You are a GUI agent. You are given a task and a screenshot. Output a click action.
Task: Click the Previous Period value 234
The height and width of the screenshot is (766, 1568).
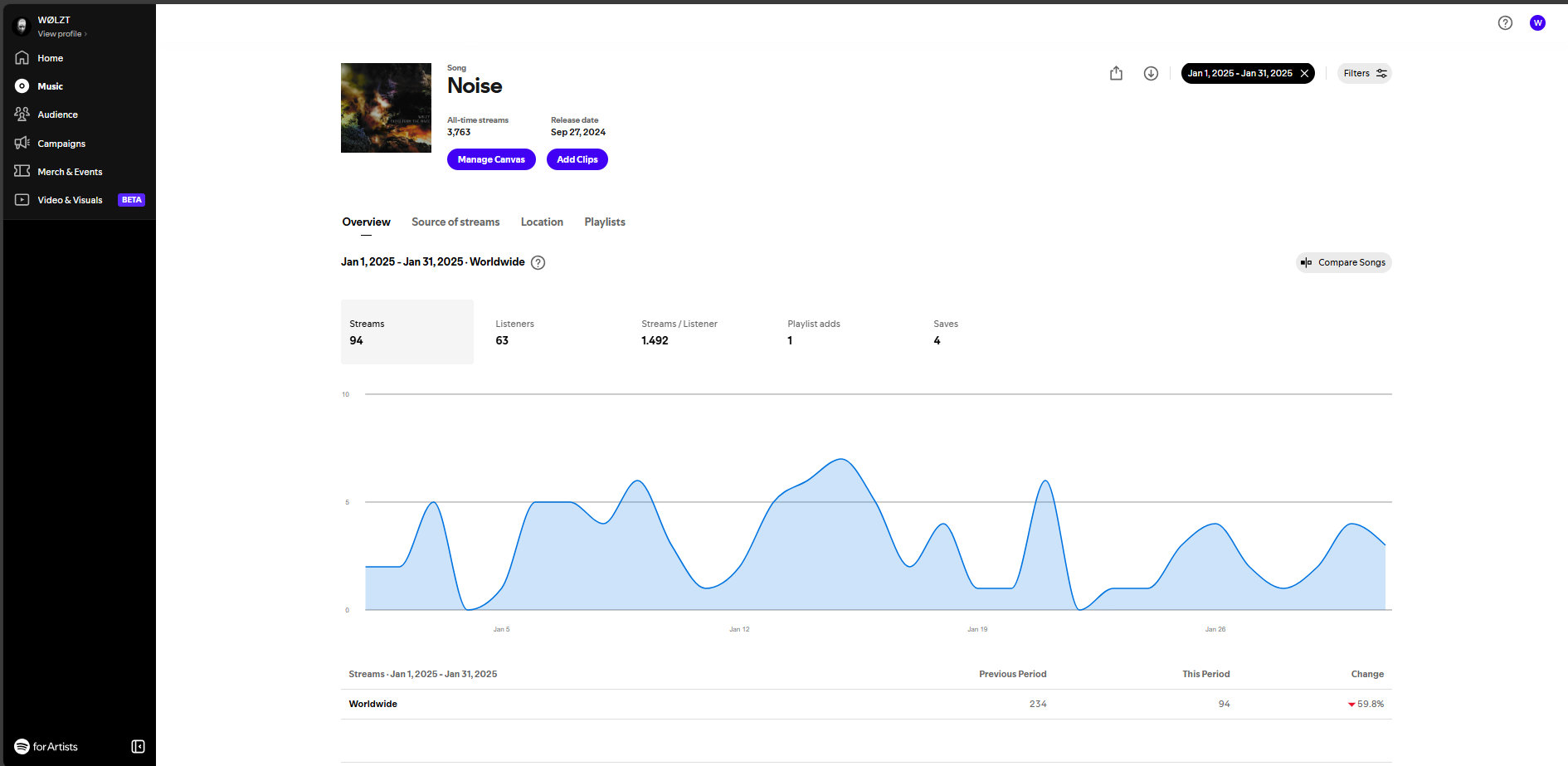point(1038,704)
